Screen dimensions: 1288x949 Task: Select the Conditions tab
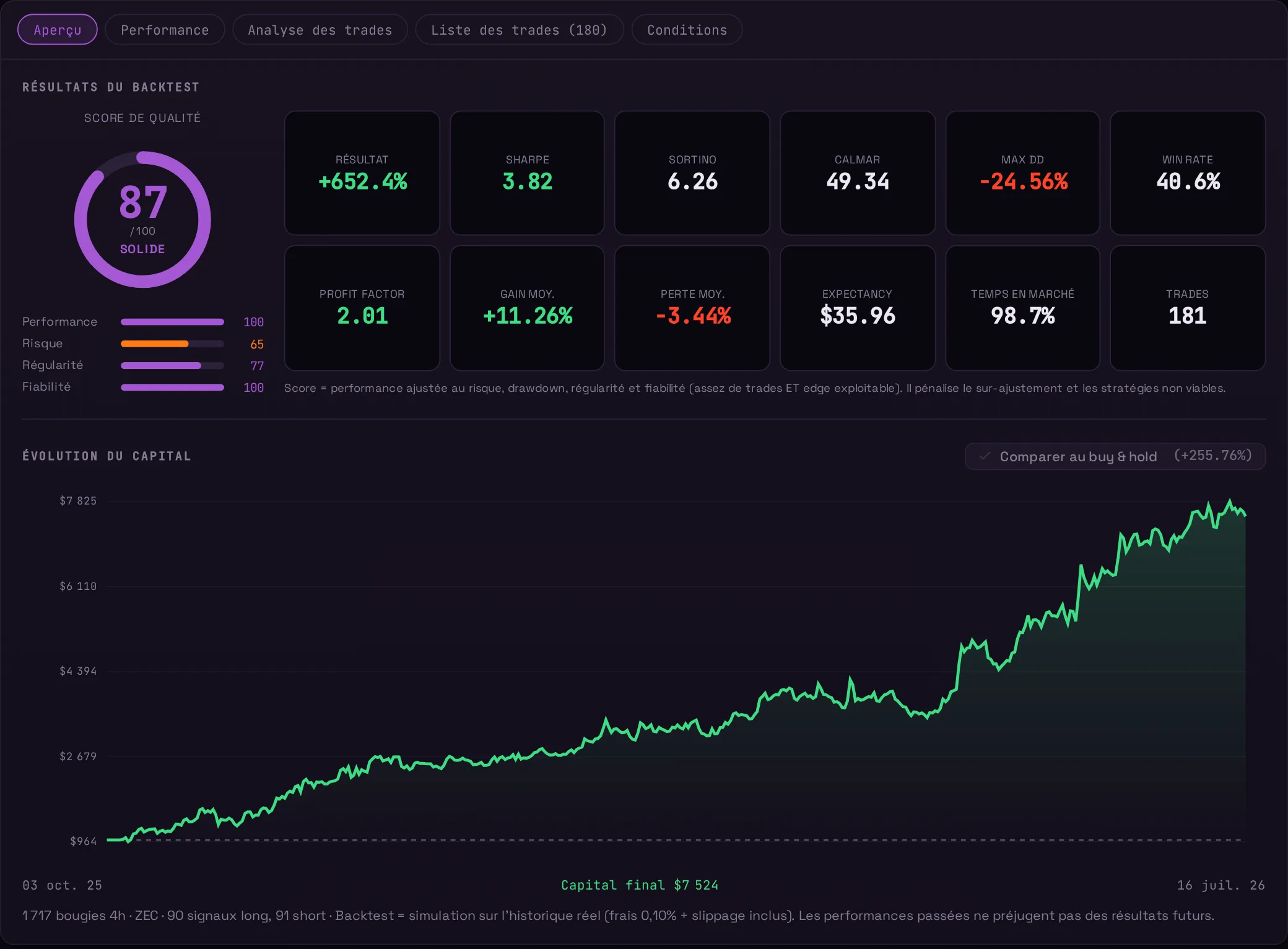[687, 30]
